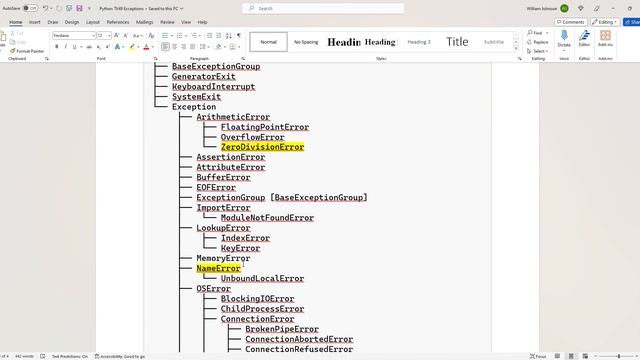Click the Undo icon in title bar
This screenshot has width=640, height=360.
[x=45, y=8]
